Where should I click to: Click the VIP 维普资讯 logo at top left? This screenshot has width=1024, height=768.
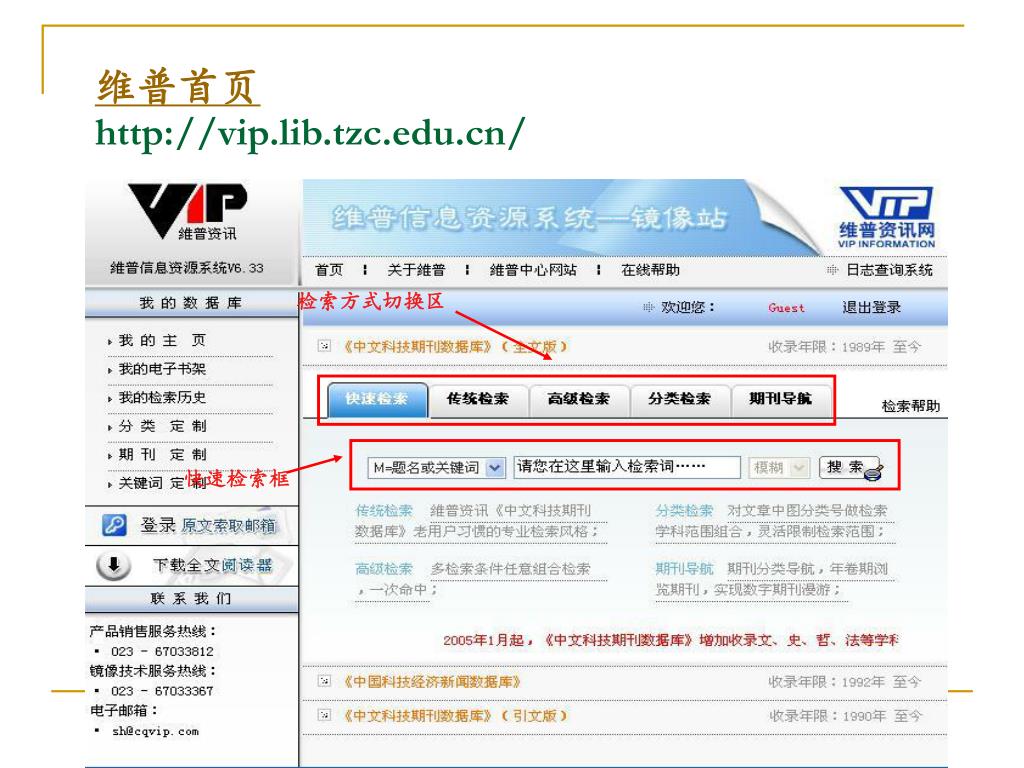click(x=187, y=211)
